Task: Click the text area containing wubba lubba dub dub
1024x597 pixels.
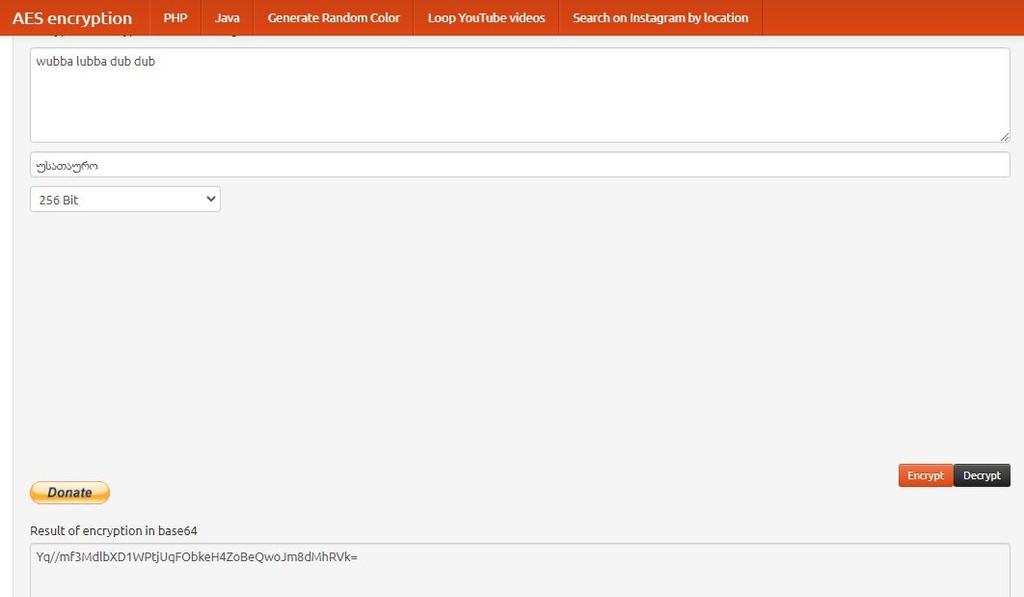Action: (520, 95)
